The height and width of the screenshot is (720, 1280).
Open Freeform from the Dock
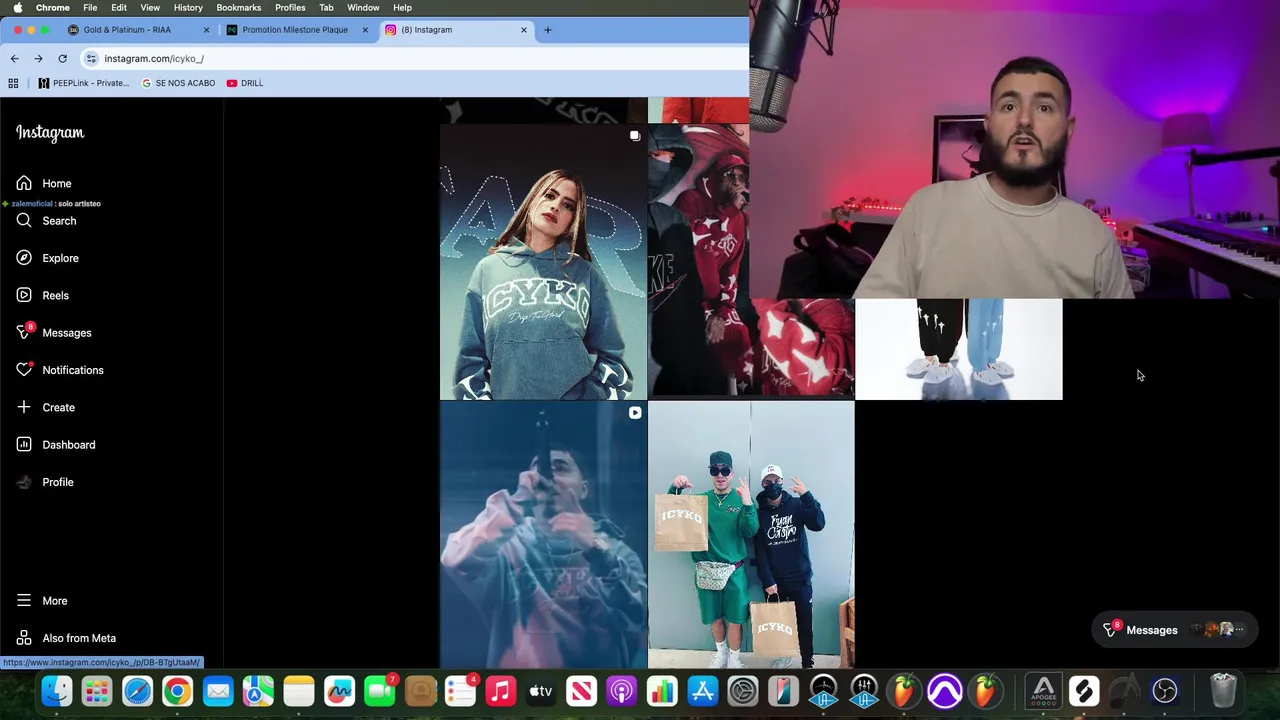point(339,691)
